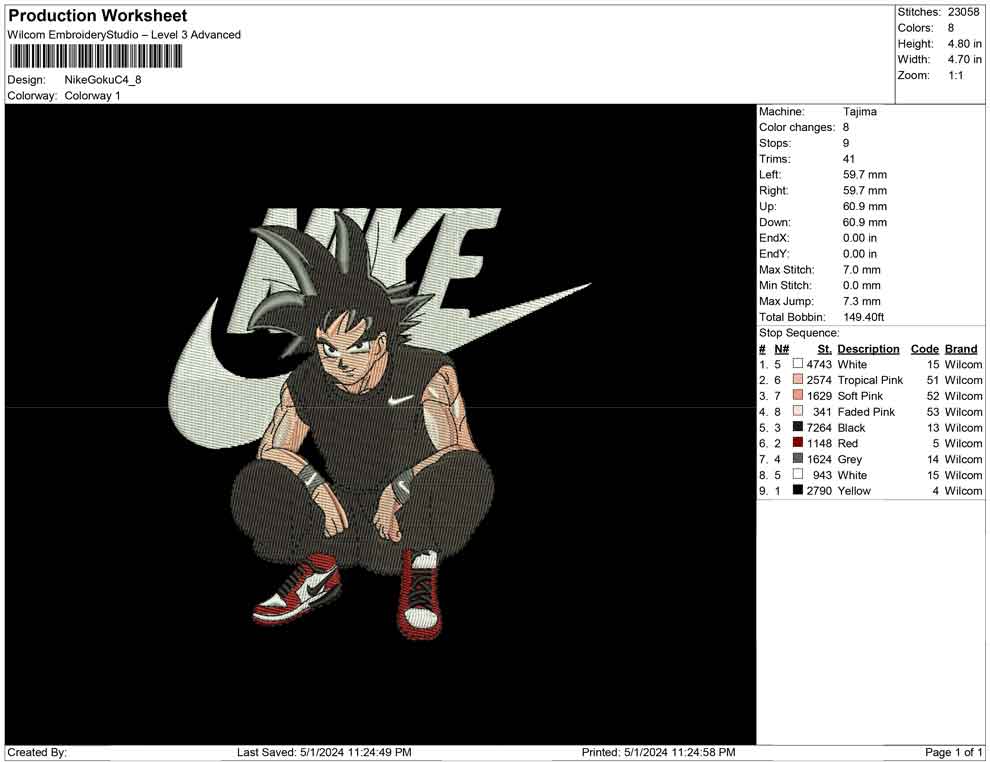This screenshot has width=990, height=762.
Task: Click the 'Page 1 of 1' footer text
Action: pyautogui.click(x=953, y=752)
